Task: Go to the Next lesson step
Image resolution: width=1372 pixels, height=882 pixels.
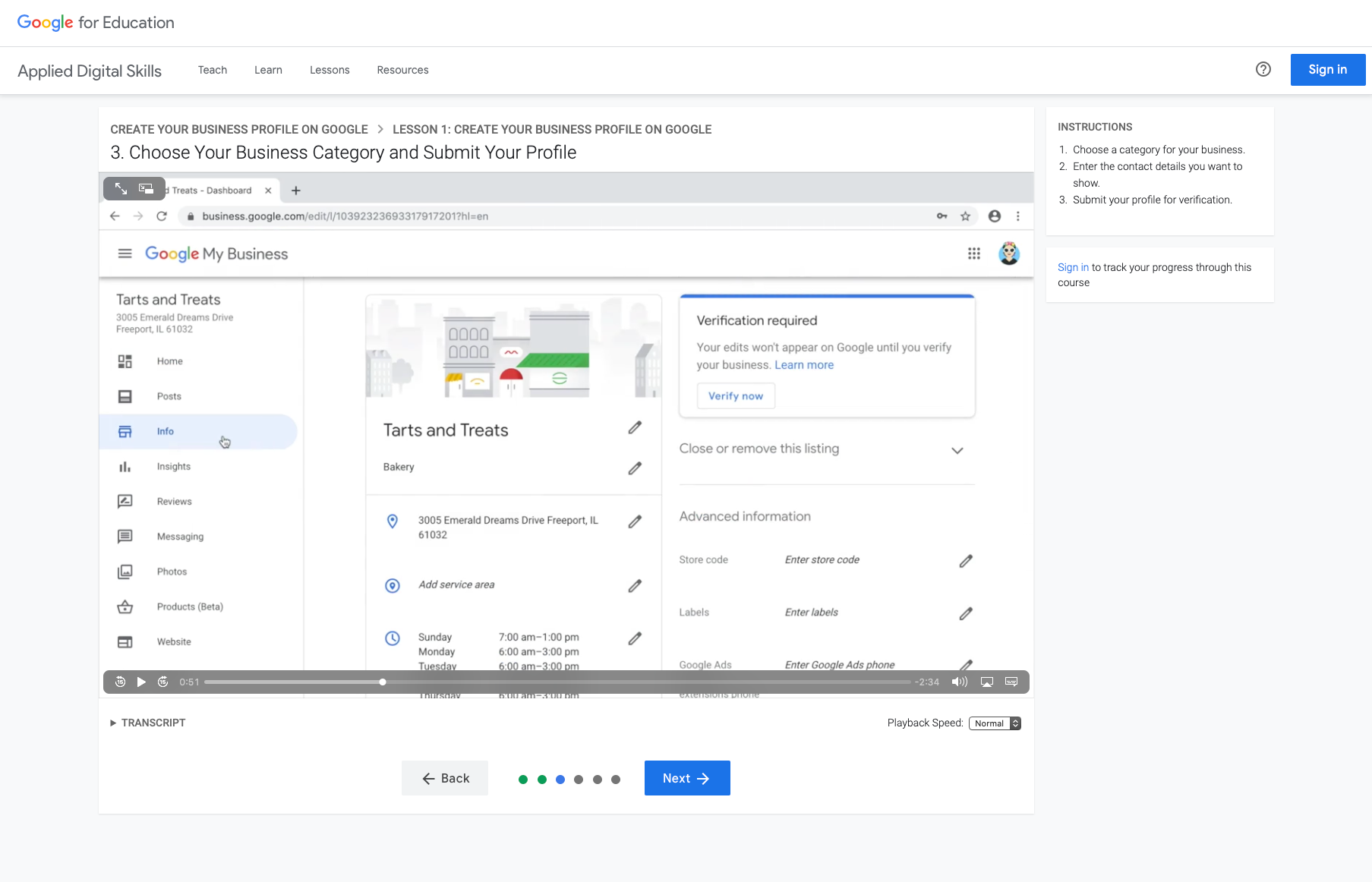Action: pos(687,778)
